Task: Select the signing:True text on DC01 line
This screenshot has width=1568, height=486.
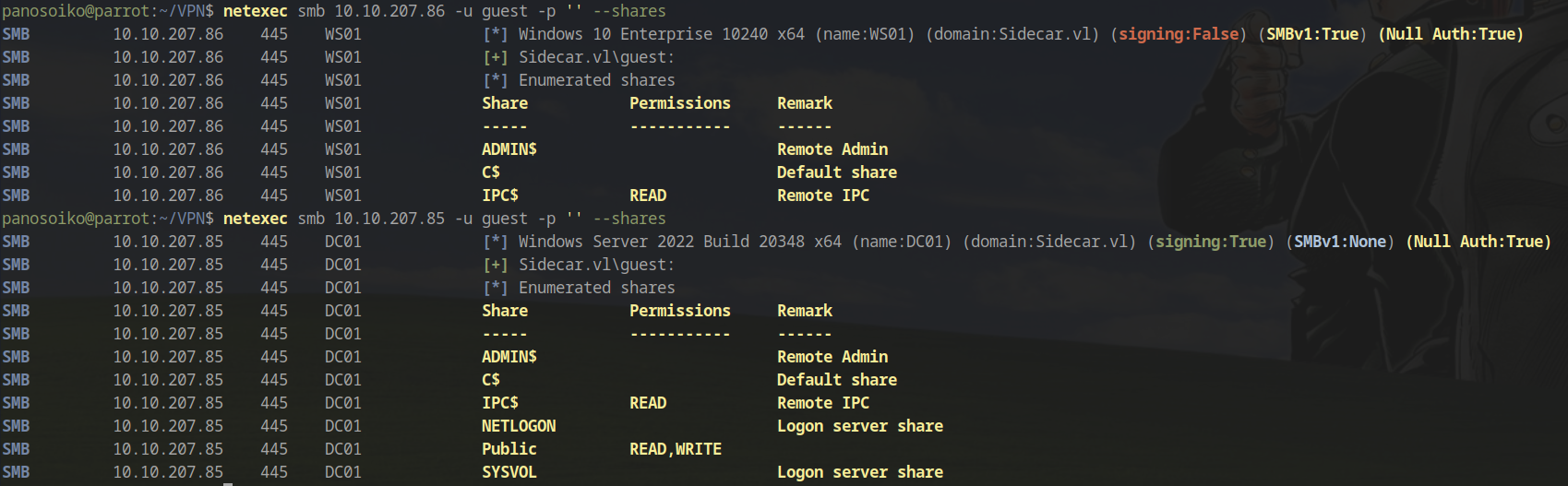Action: [x=1211, y=242]
